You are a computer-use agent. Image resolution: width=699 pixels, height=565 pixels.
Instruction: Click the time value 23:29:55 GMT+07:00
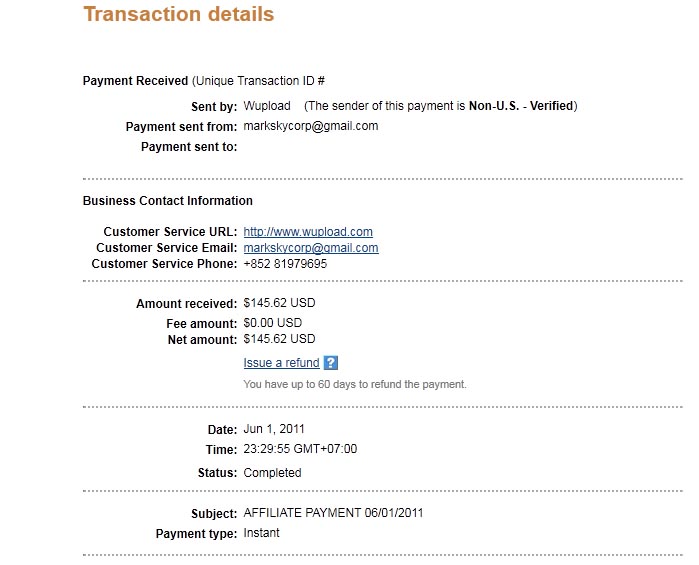(300, 449)
